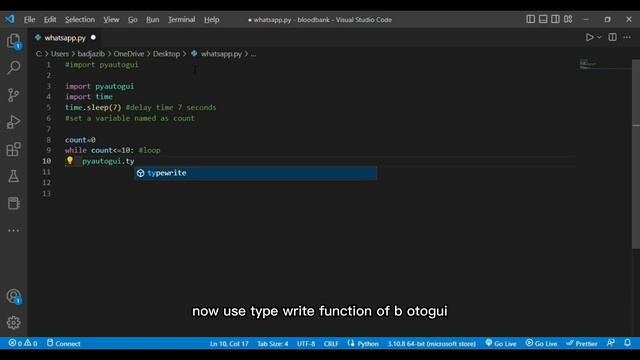
Task: Click the Users breadcrumb segment
Action: [60, 54]
